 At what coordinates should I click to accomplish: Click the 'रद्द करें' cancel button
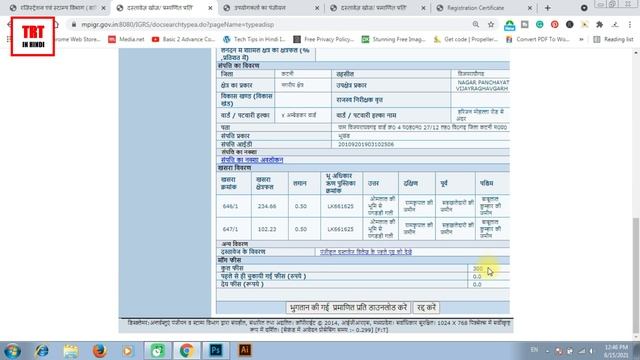coord(426,307)
